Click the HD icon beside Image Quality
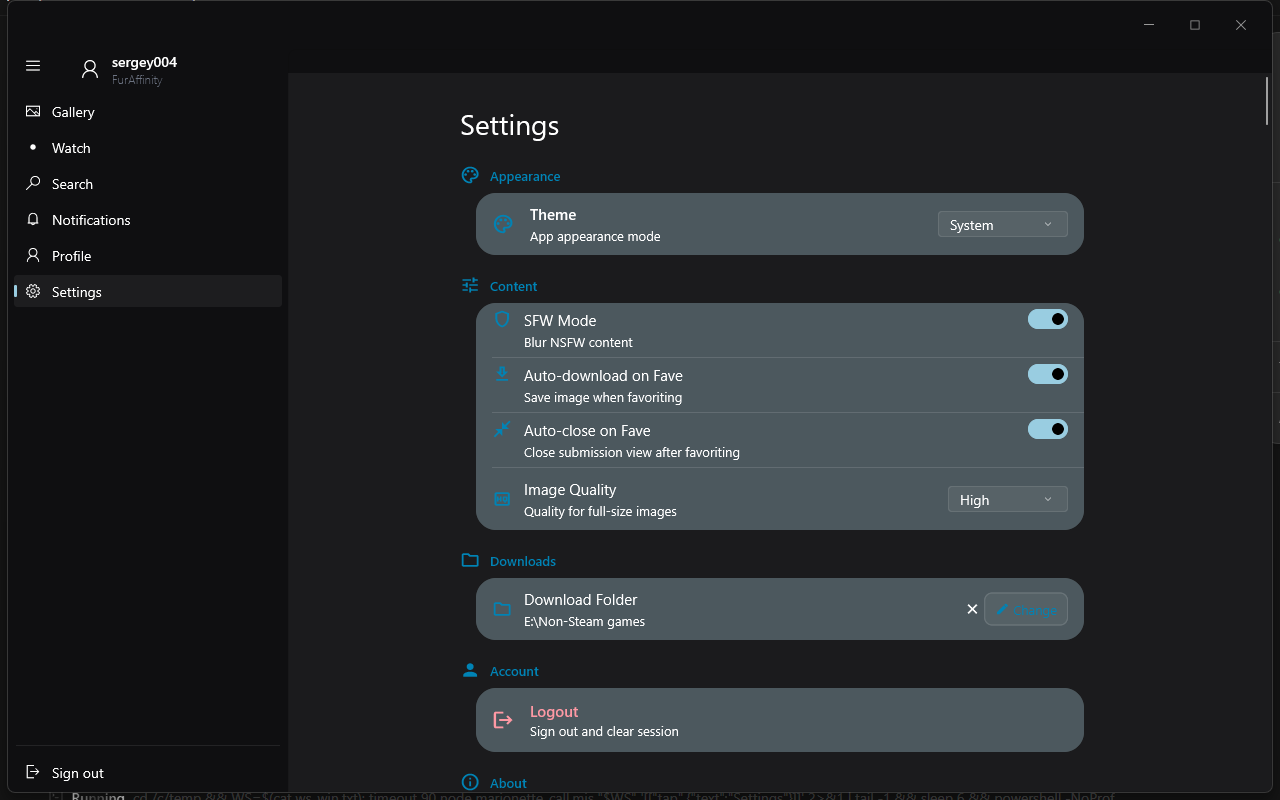The image size is (1280, 800). point(502,498)
